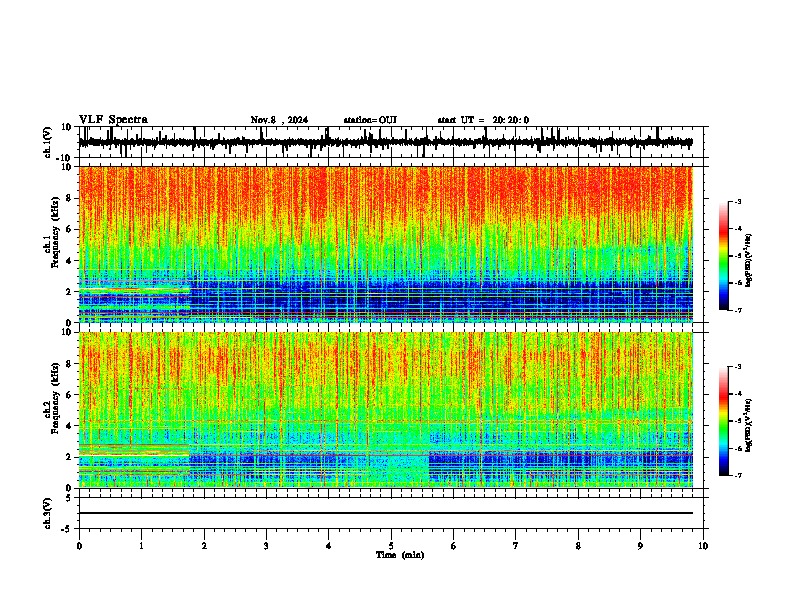The image size is (792, 612).
Task: Click the time axis tick label '10'
Action: [703, 546]
